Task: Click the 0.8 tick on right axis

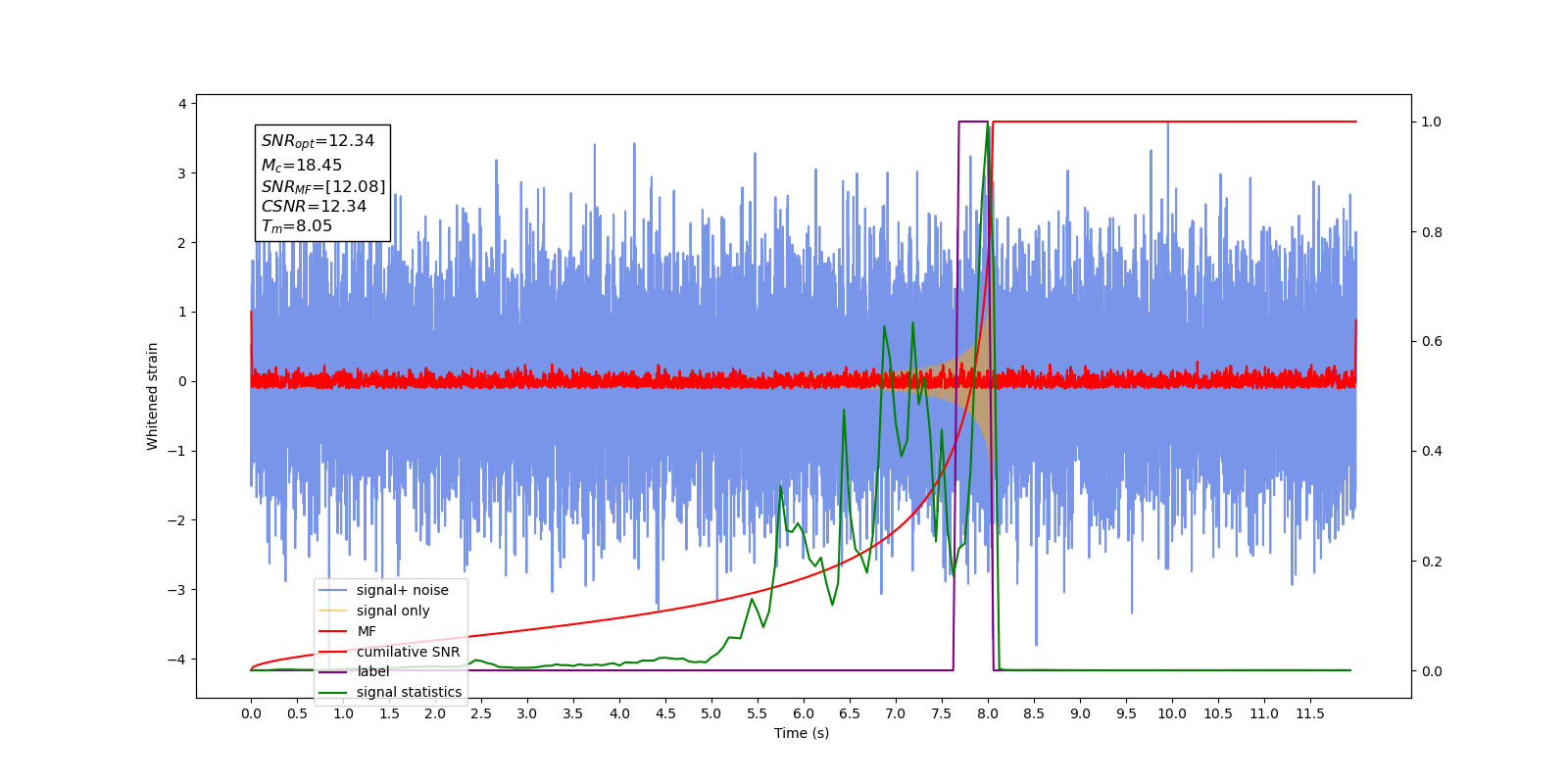Action: 1432,232
